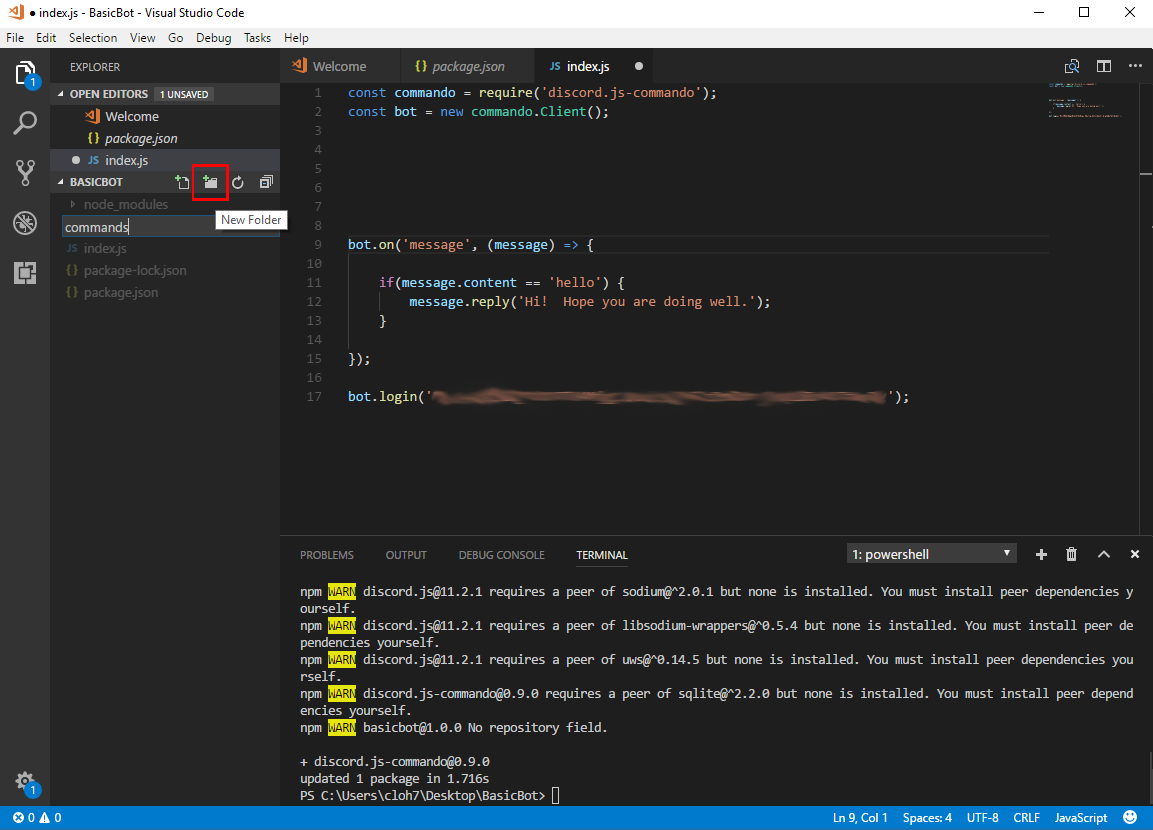Change language mode JavaScript in status bar
The height and width of the screenshot is (830, 1153).
(1081, 818)
